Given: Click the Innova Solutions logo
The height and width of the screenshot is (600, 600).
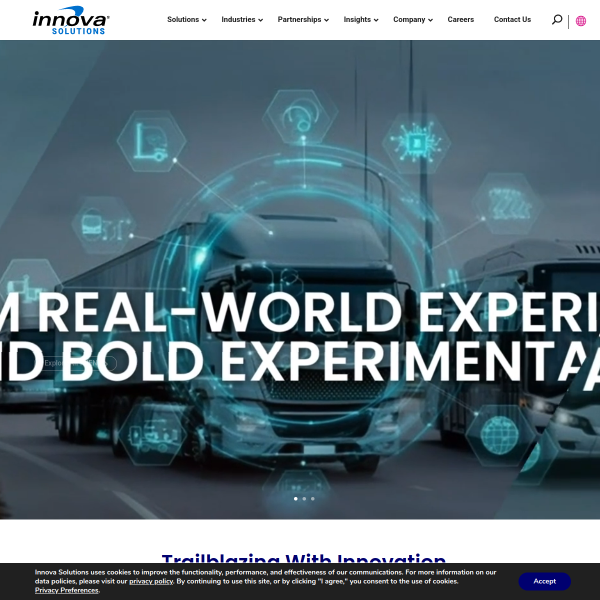Looking at the screenshot, I should [71, 20].
